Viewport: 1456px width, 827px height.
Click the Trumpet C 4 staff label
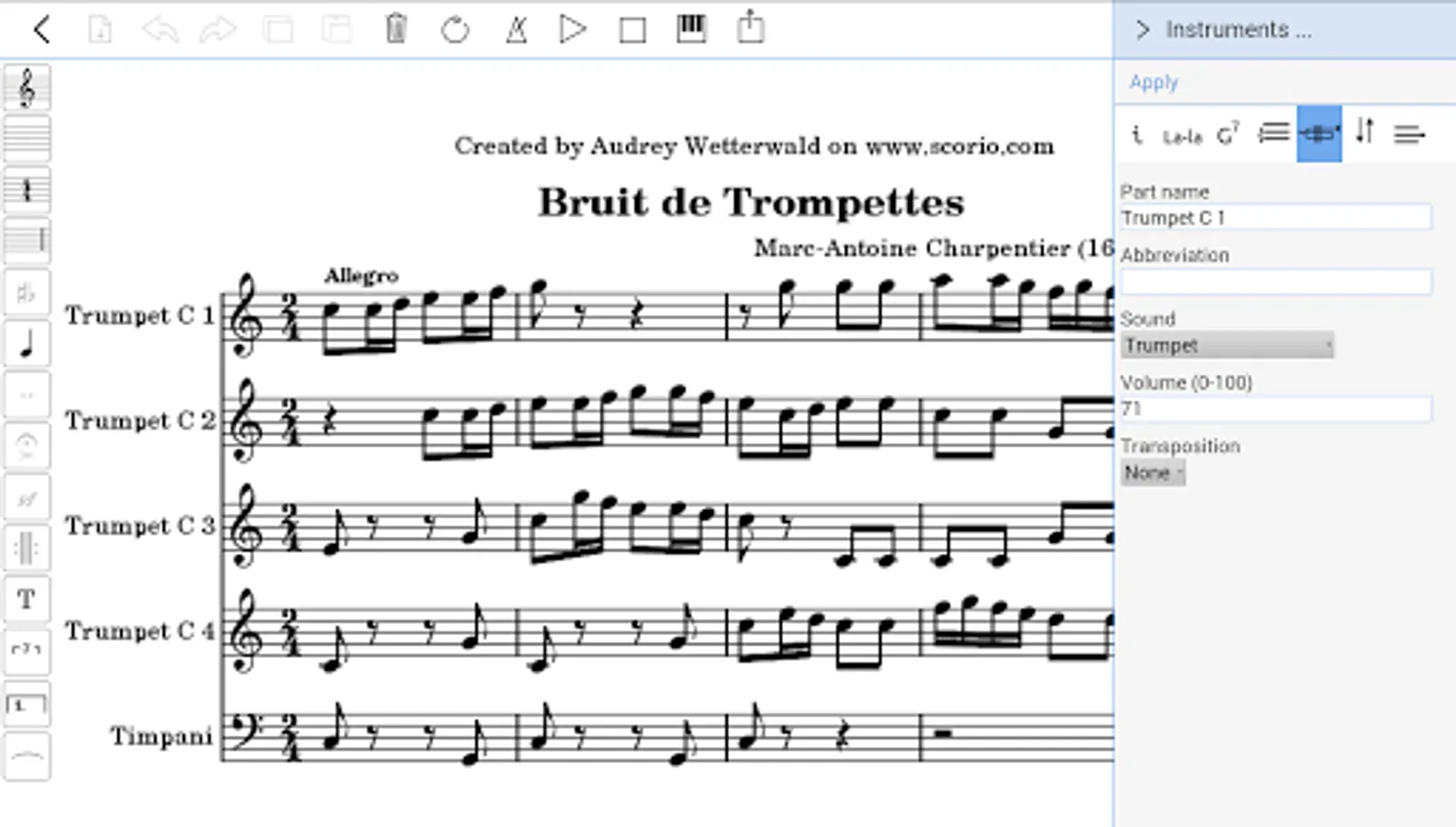point(140,631)
